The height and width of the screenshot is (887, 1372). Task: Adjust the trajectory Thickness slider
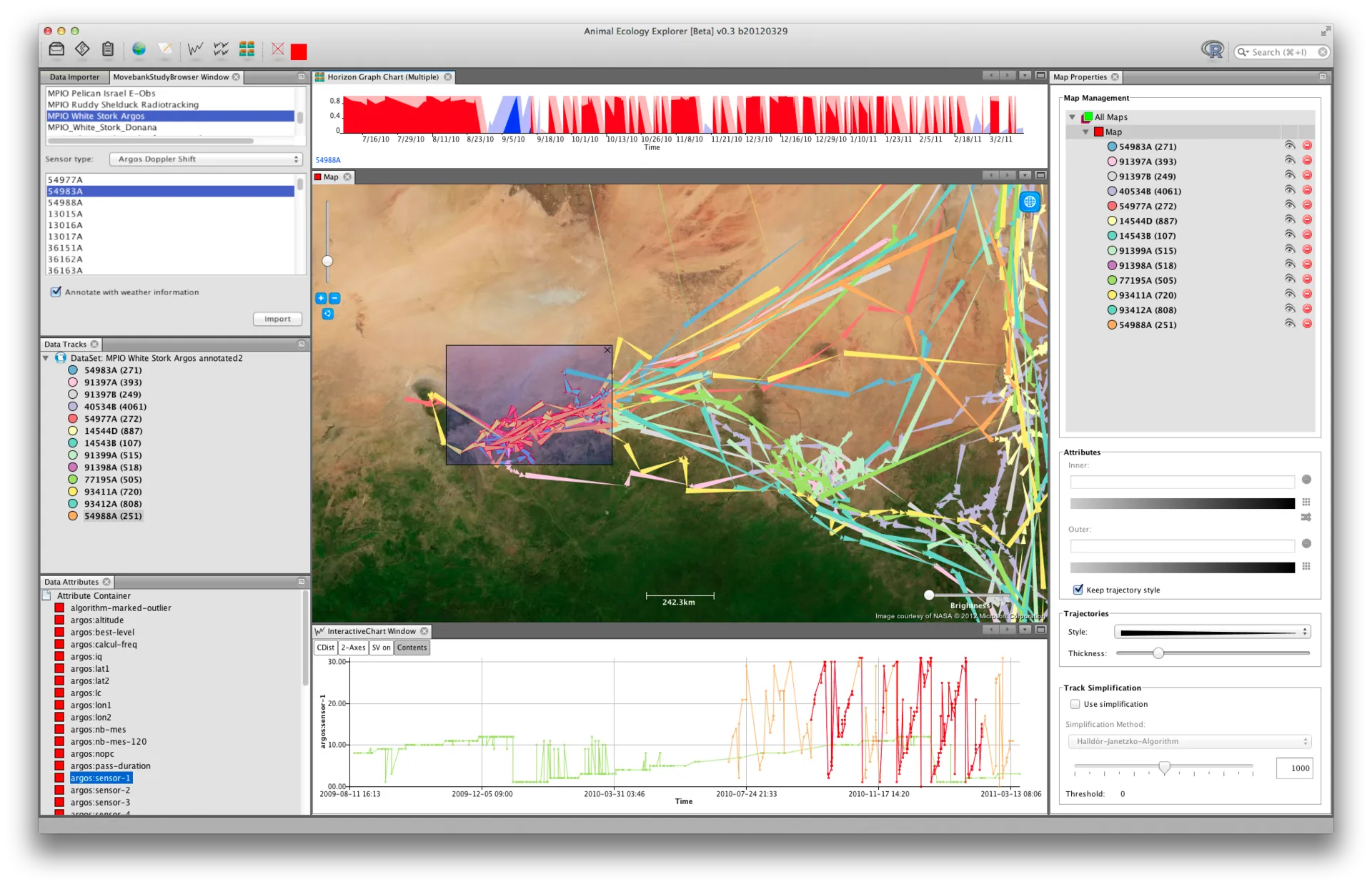coord(1159,653)
